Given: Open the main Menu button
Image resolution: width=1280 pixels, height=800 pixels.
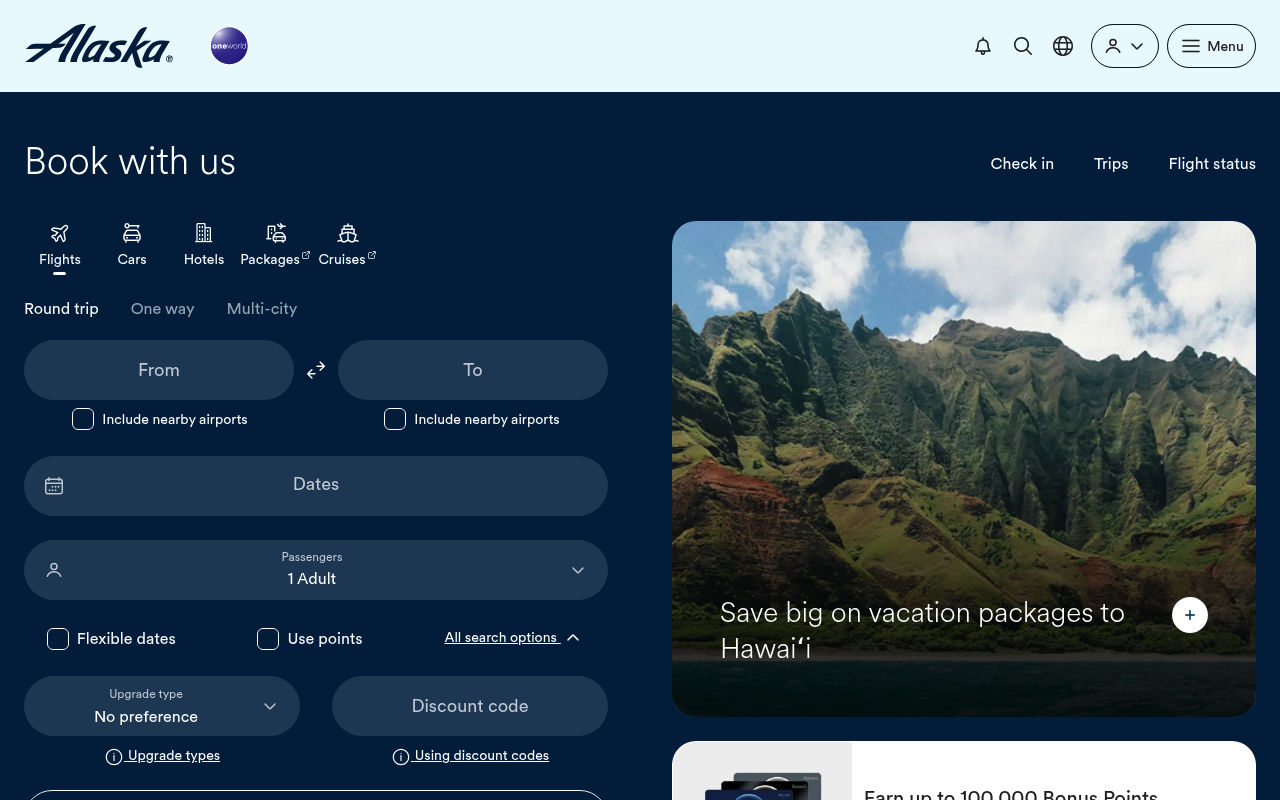Looking at the screenshot, I should coord(1211,46).
